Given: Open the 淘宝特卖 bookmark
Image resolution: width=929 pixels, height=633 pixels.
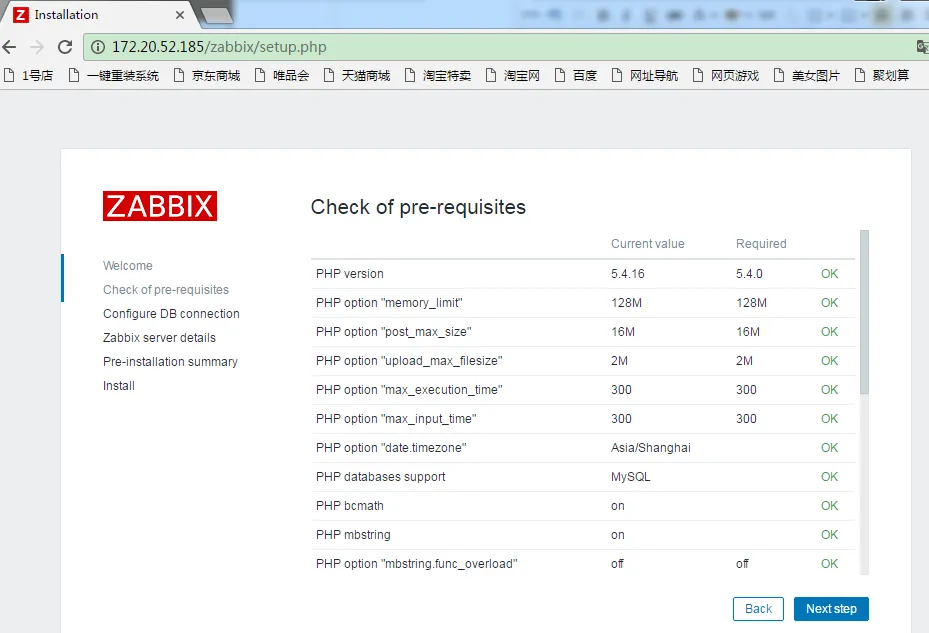Looking at the screenshot, I should (x=438, y=75).
